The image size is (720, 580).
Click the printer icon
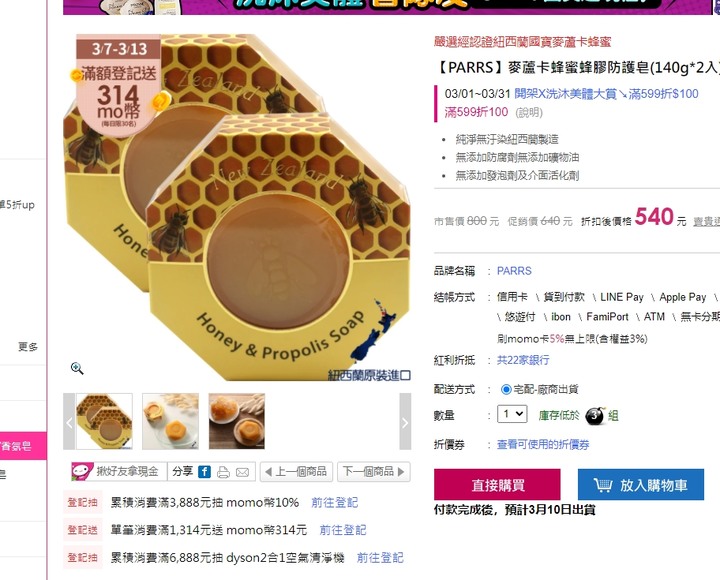[223, 472]
